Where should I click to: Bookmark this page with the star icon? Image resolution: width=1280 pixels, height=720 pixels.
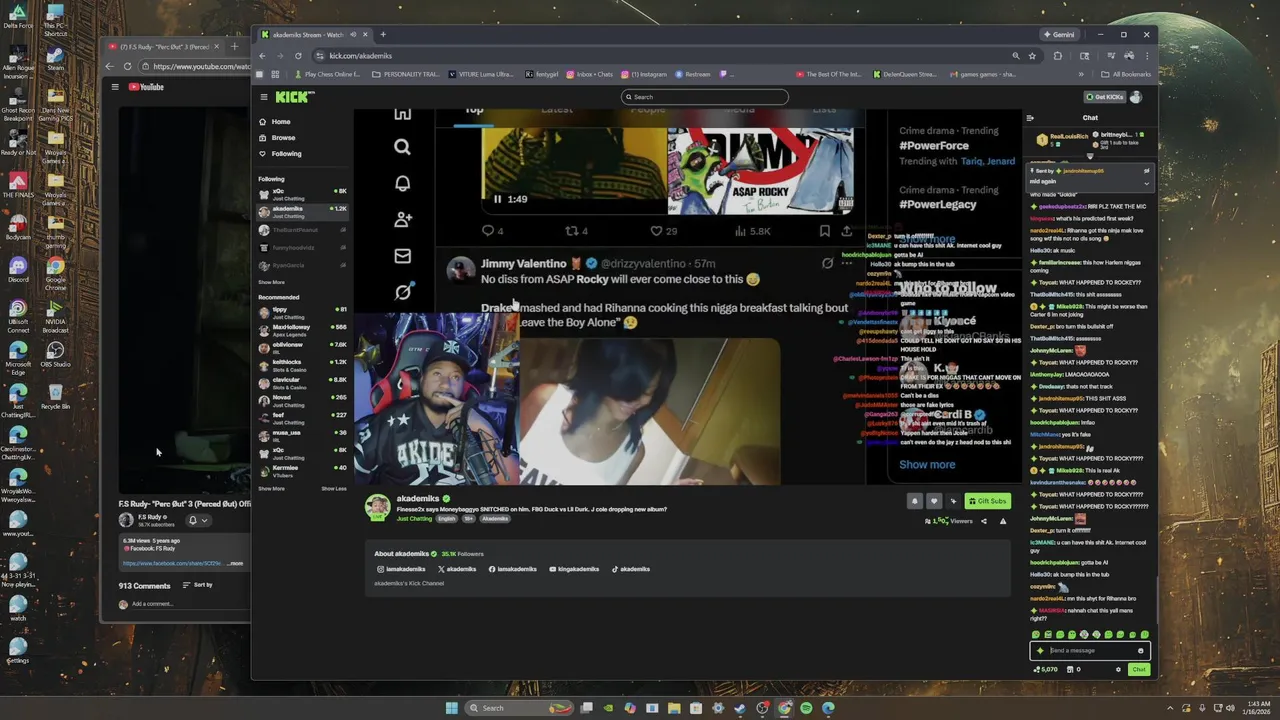tap(1032, 56)
